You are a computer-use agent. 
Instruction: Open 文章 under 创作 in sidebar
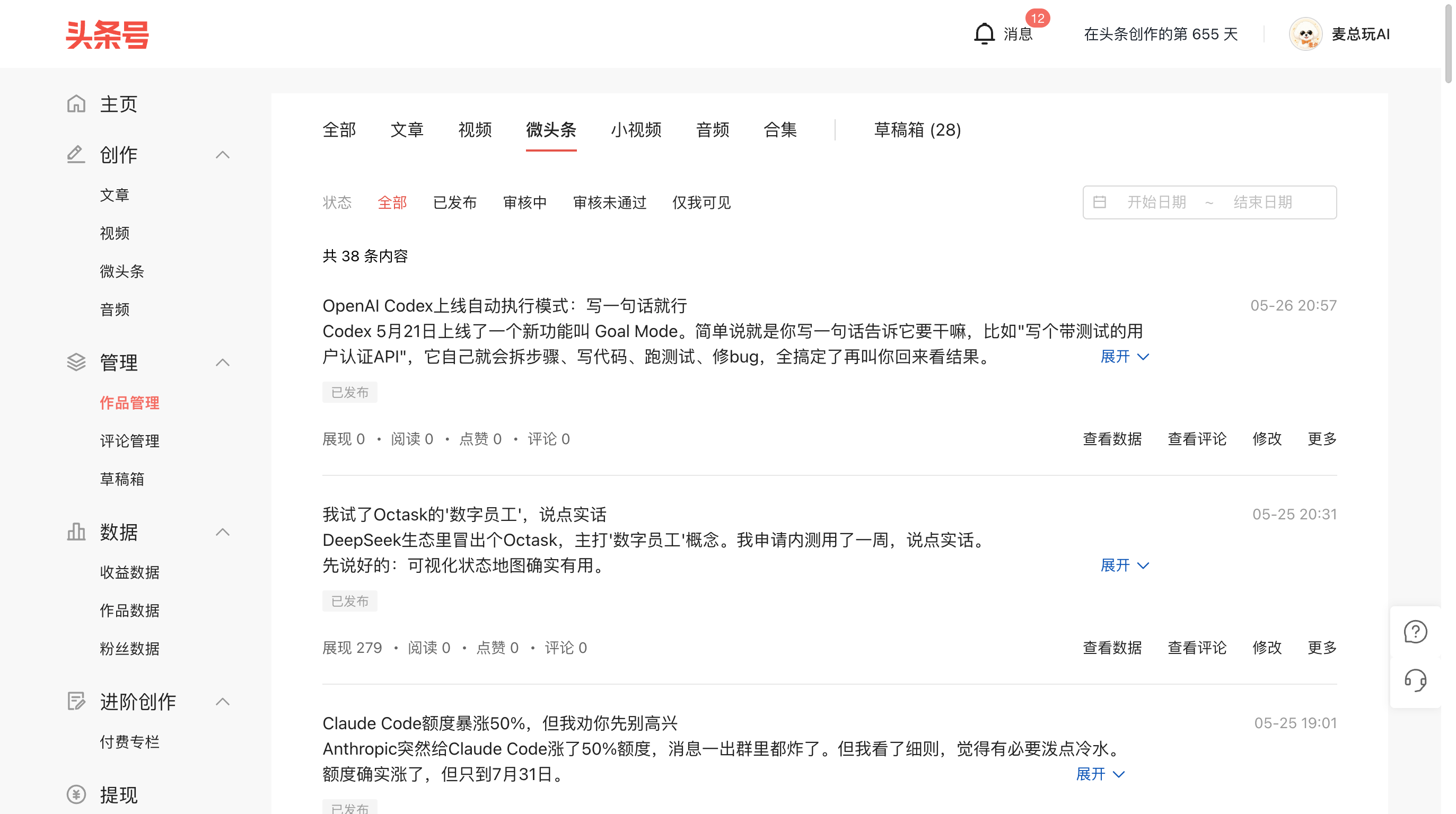[x=115, y=195]
